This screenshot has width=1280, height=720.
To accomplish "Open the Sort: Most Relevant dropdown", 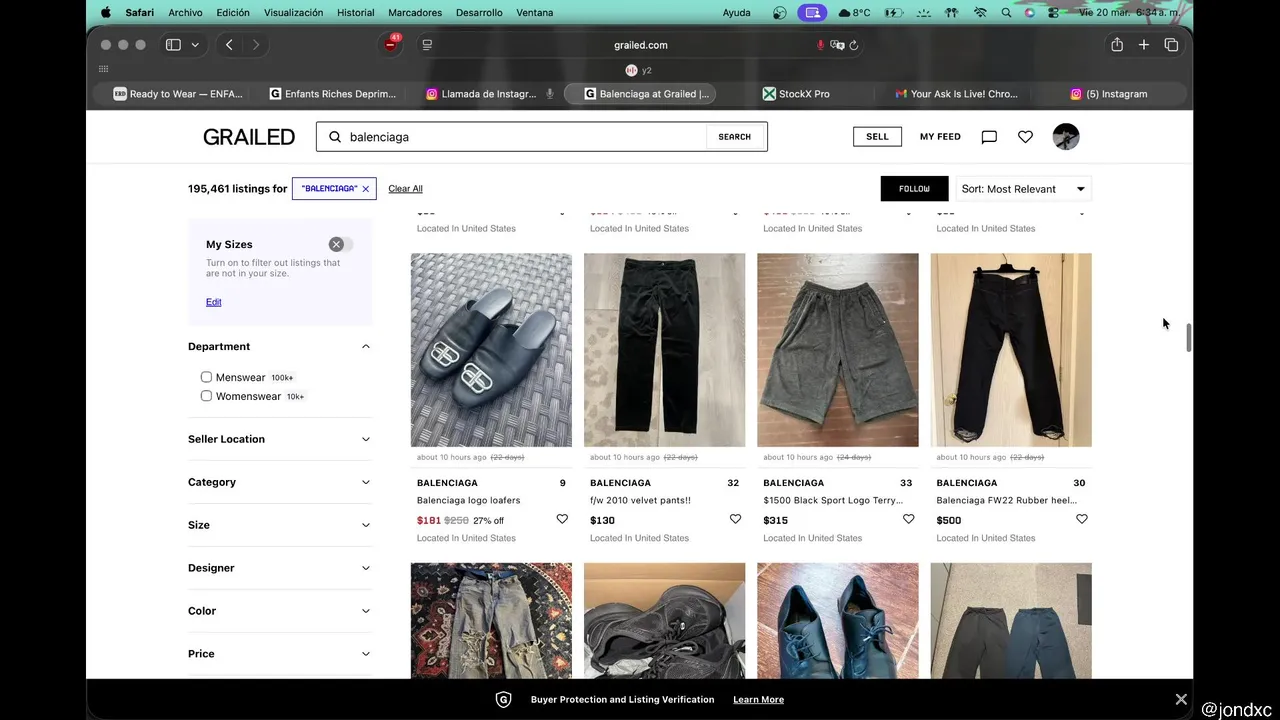I will pyautogui.click(x=1023, y=189).
